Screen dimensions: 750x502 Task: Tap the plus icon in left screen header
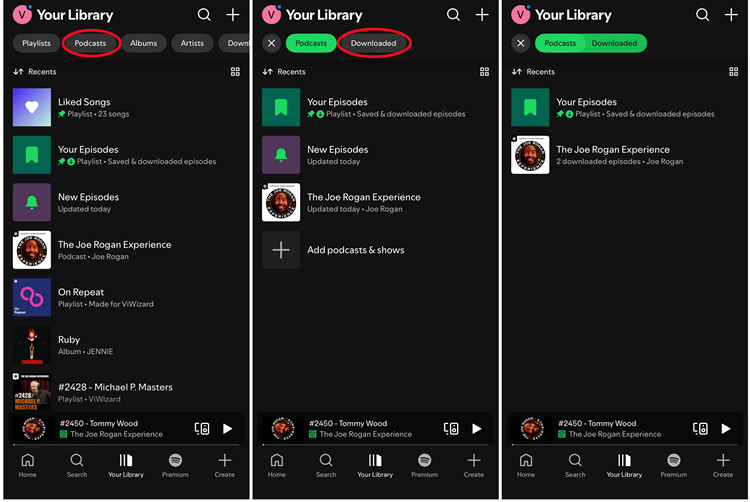tap(233, 15)
